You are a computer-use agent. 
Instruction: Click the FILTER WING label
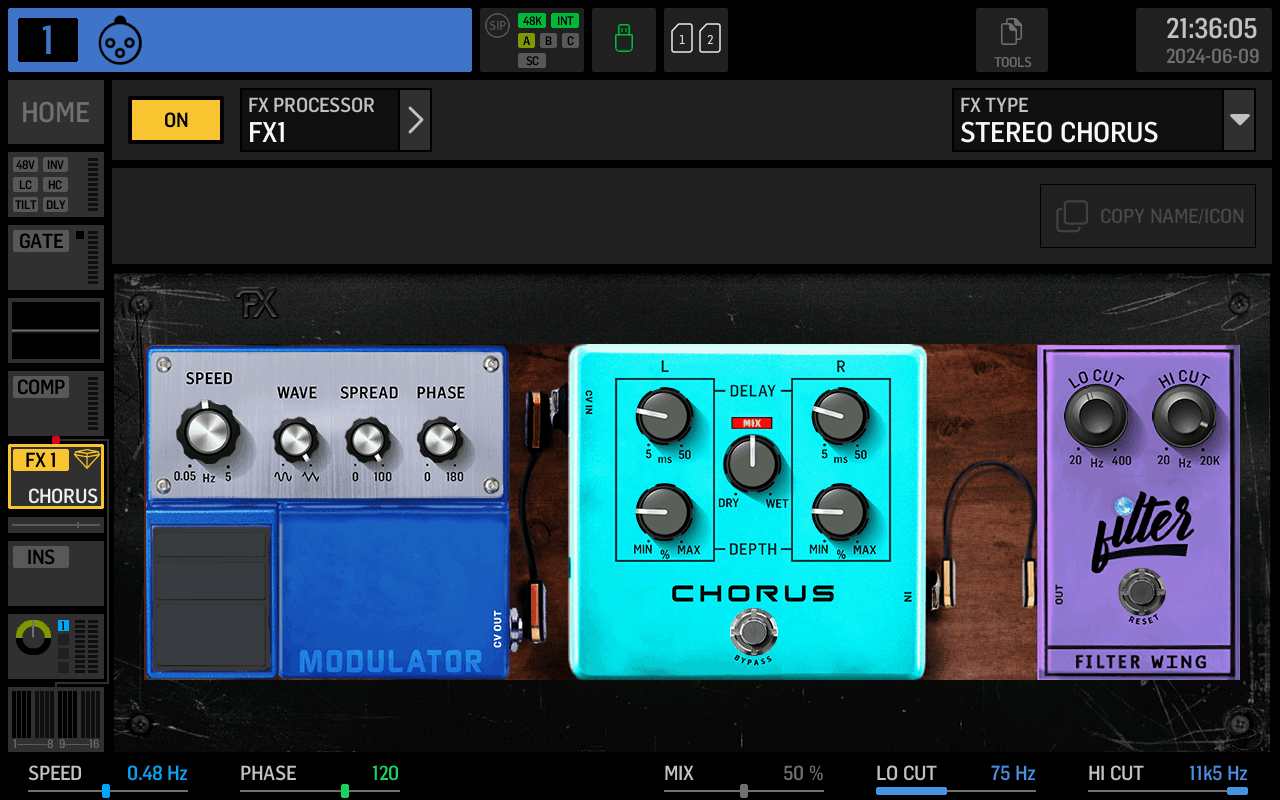coord(1141,661)
